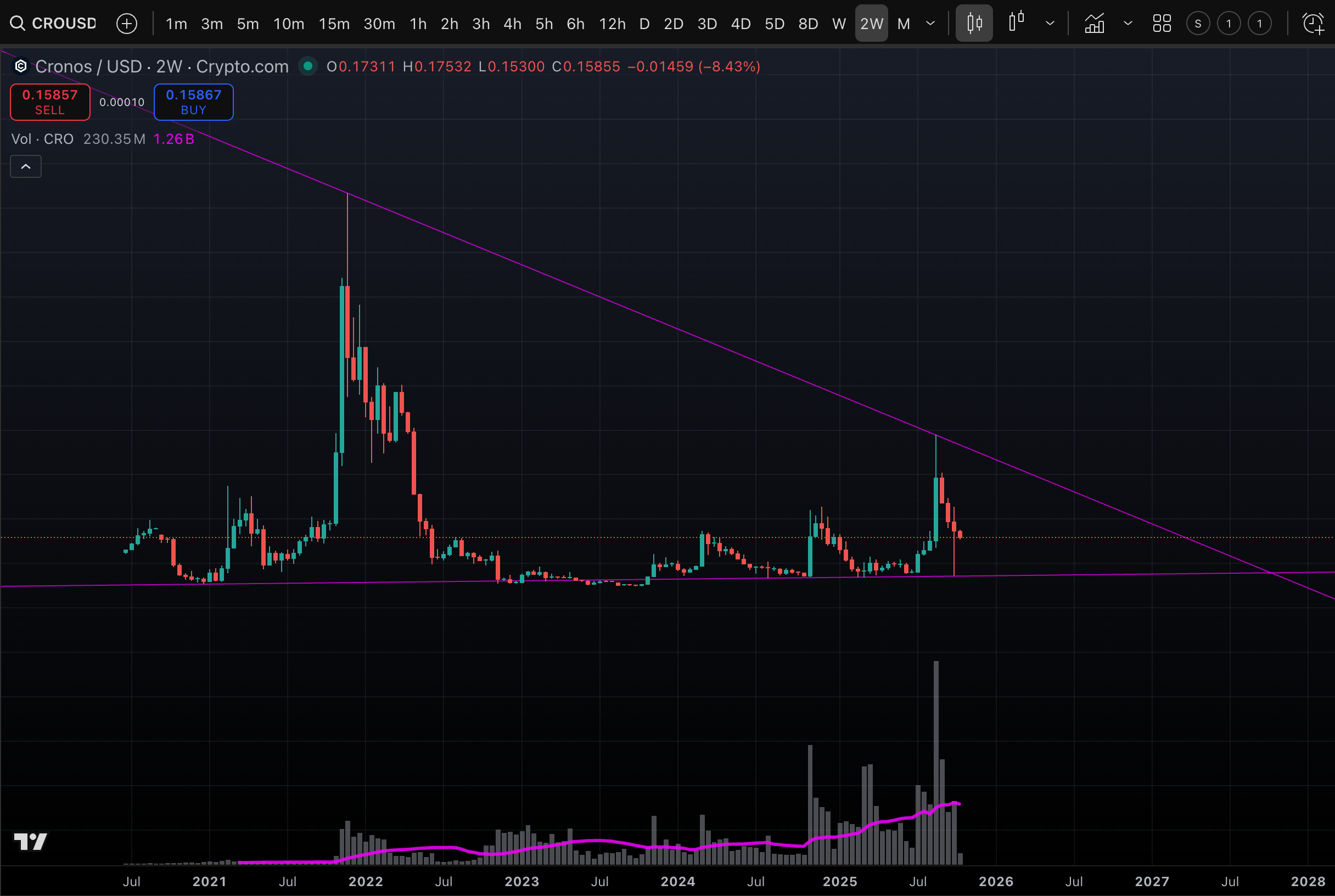Open indicators via chart-with-bars icon
Viewport: 1335px width, 896px height.
1094,24
